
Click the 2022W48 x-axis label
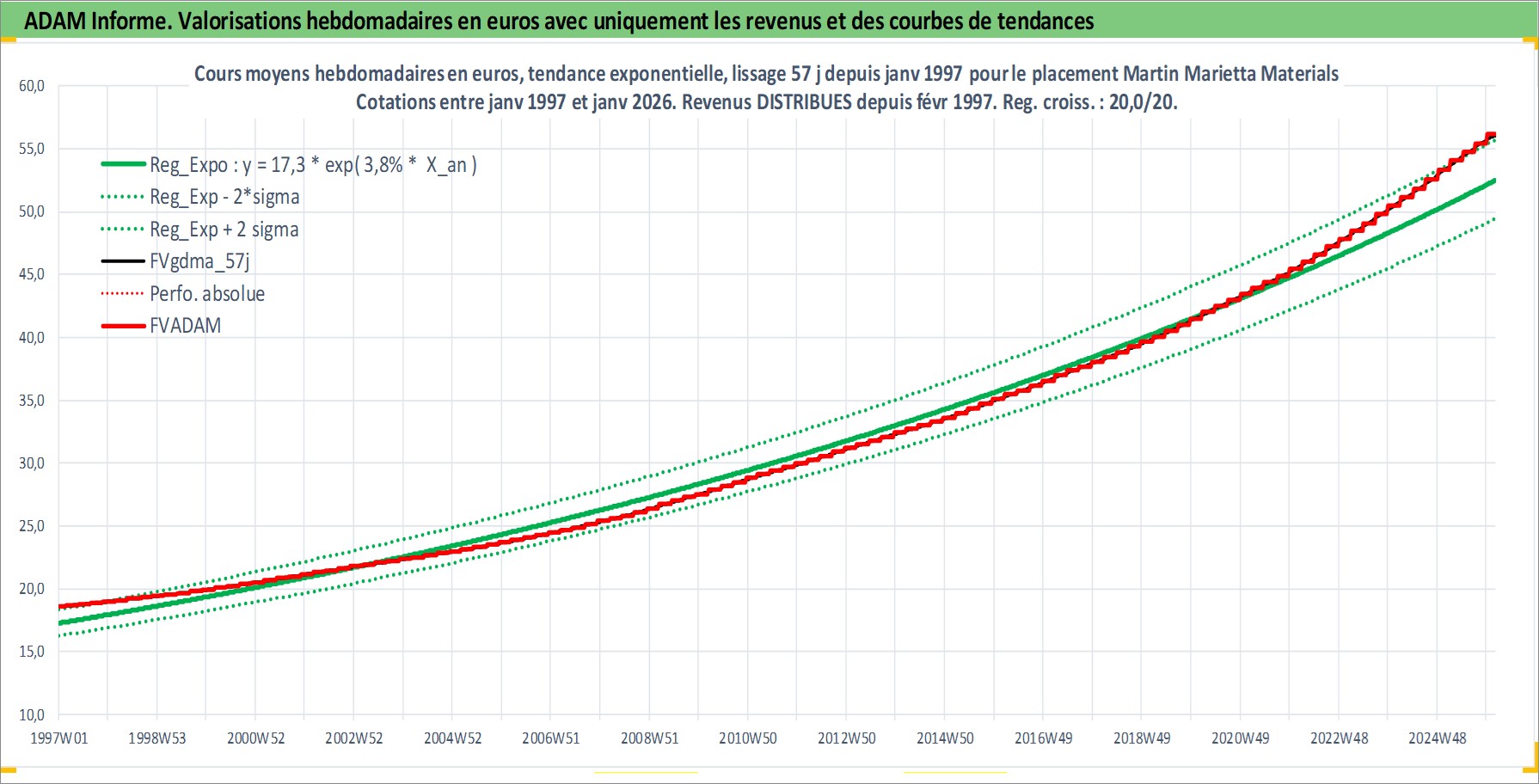click(1339, 738)
